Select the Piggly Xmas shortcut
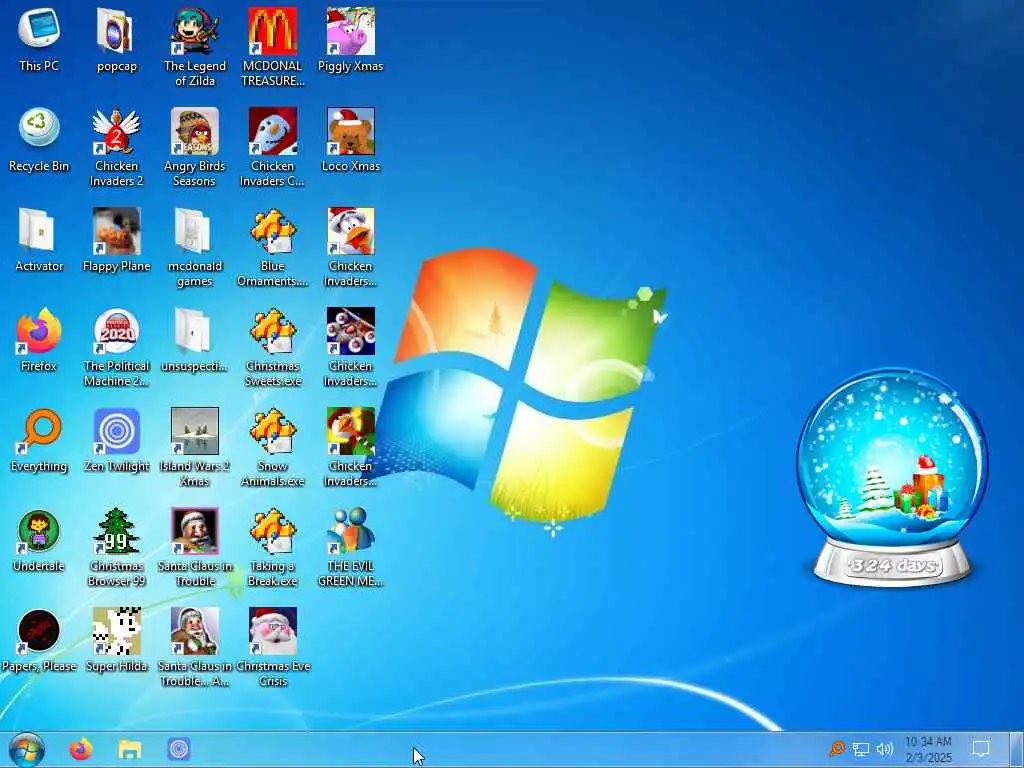This screenshot has width=1024, height=768. click(351, 40)
